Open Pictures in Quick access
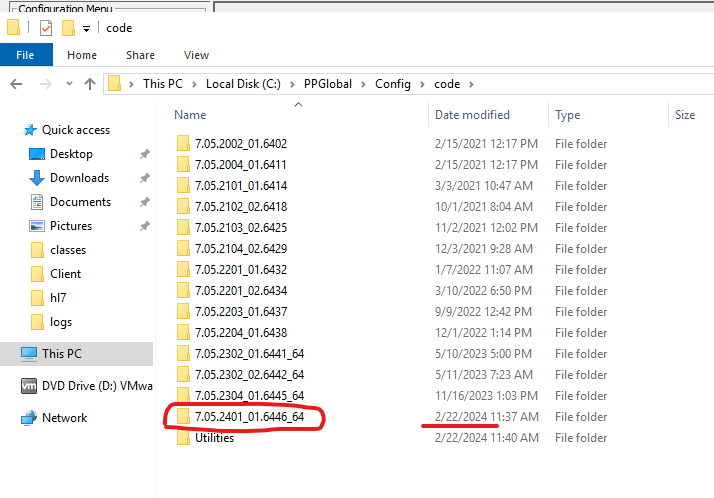This screenshot has width=714, height=498. coord(71,226)
